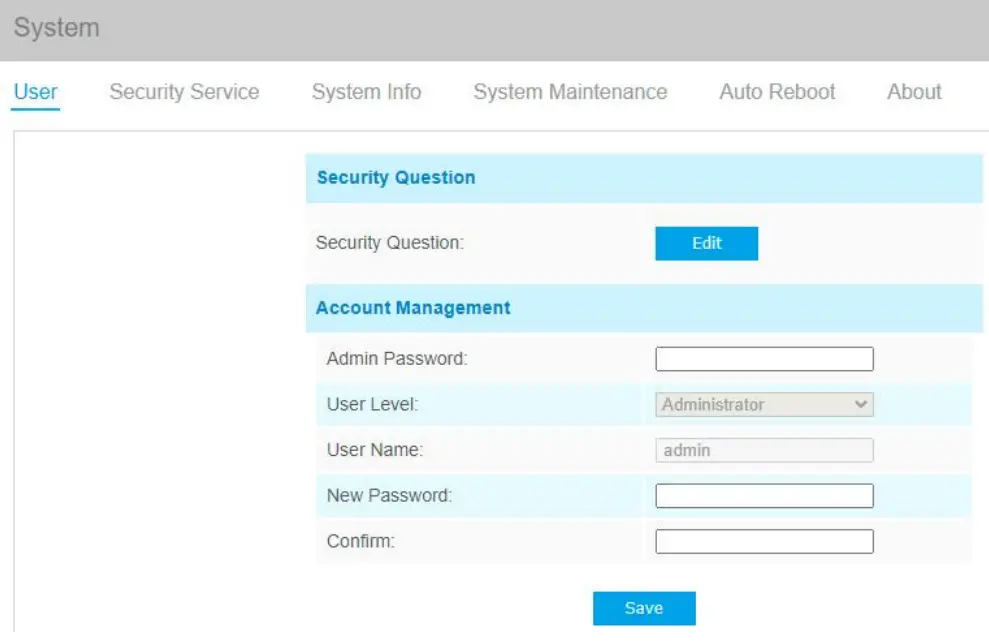Click the Security Question section header
The image size is (989, 642).
tap(396, 178)
